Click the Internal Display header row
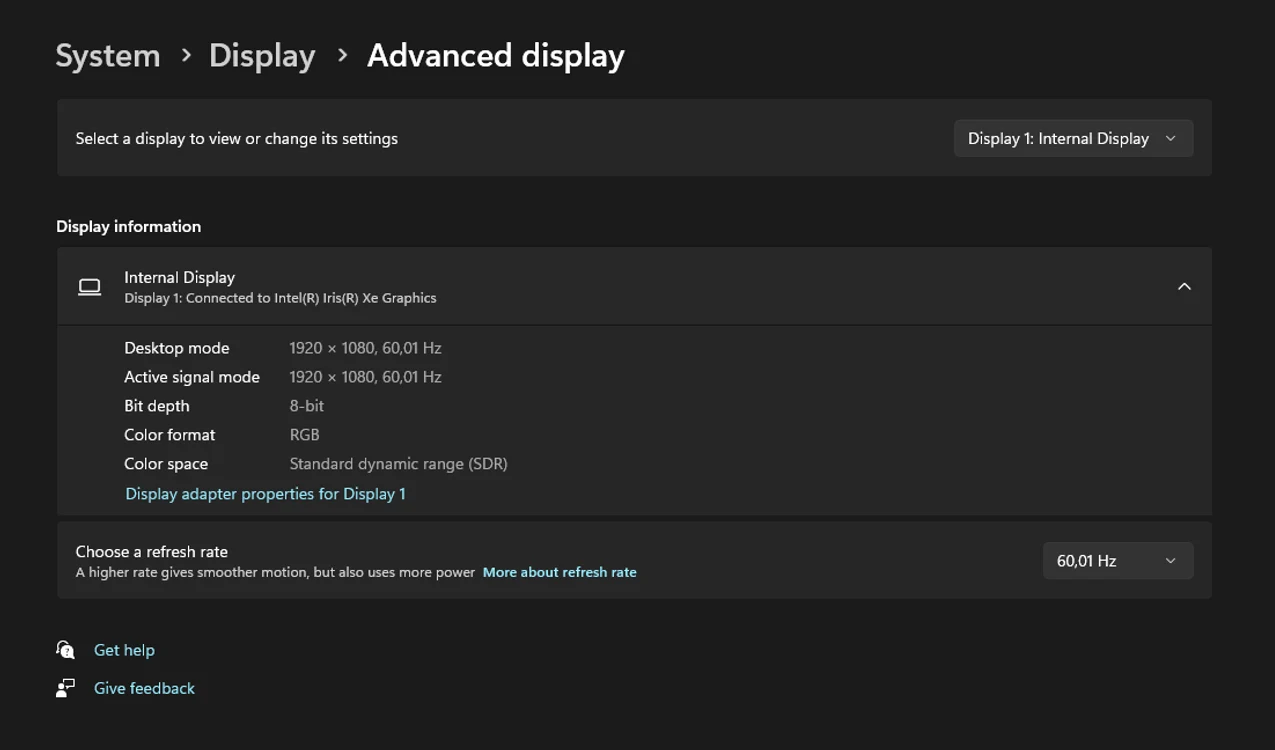1275x750 pixels. pos(634,286)
